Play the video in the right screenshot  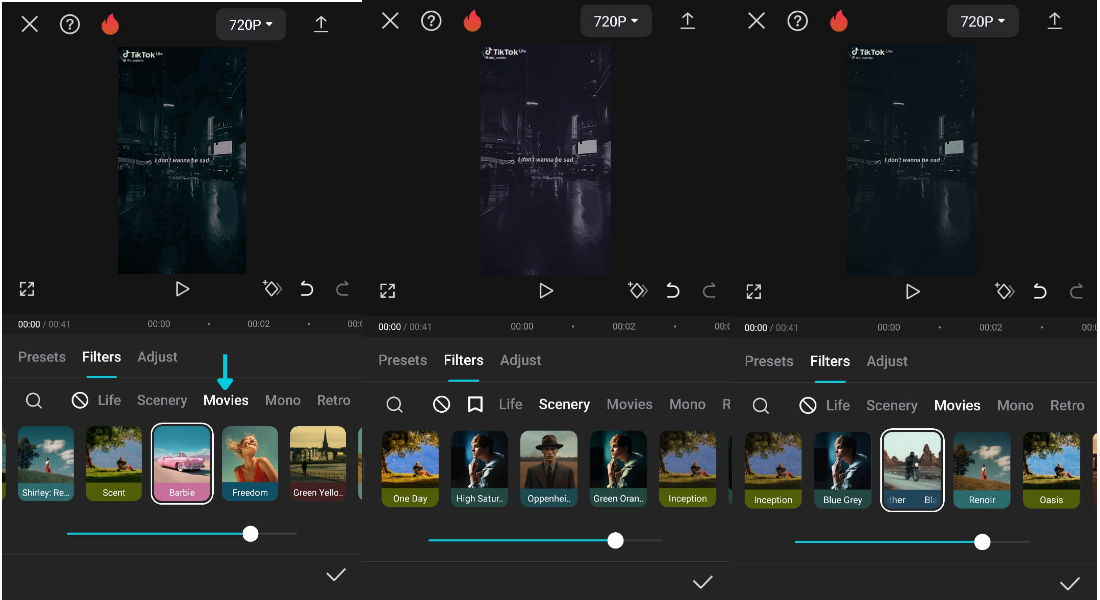912,291
